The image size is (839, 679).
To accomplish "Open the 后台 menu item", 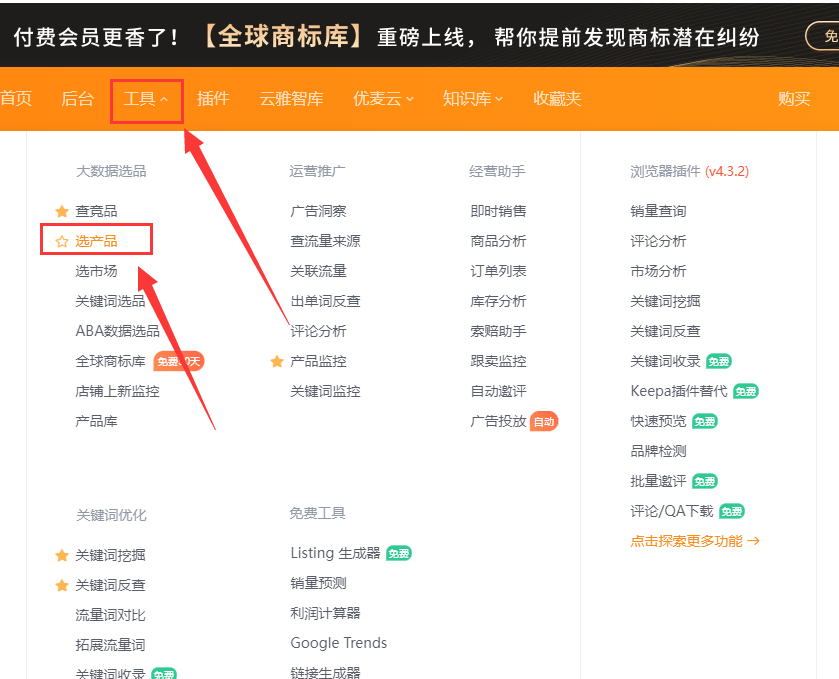I will tap(77, 98).
